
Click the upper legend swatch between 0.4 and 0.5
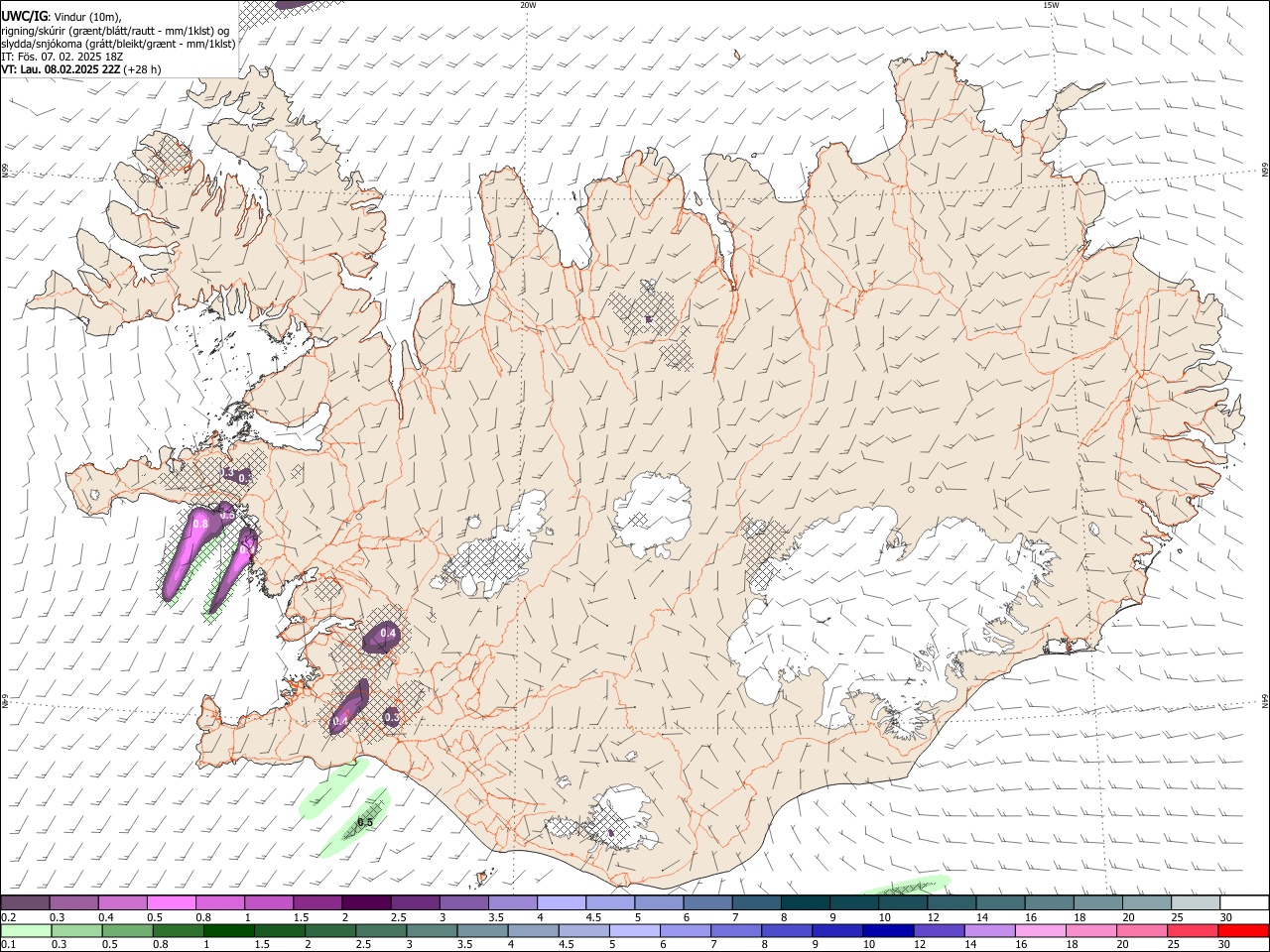pyautogui.click(x=122, y=902)
